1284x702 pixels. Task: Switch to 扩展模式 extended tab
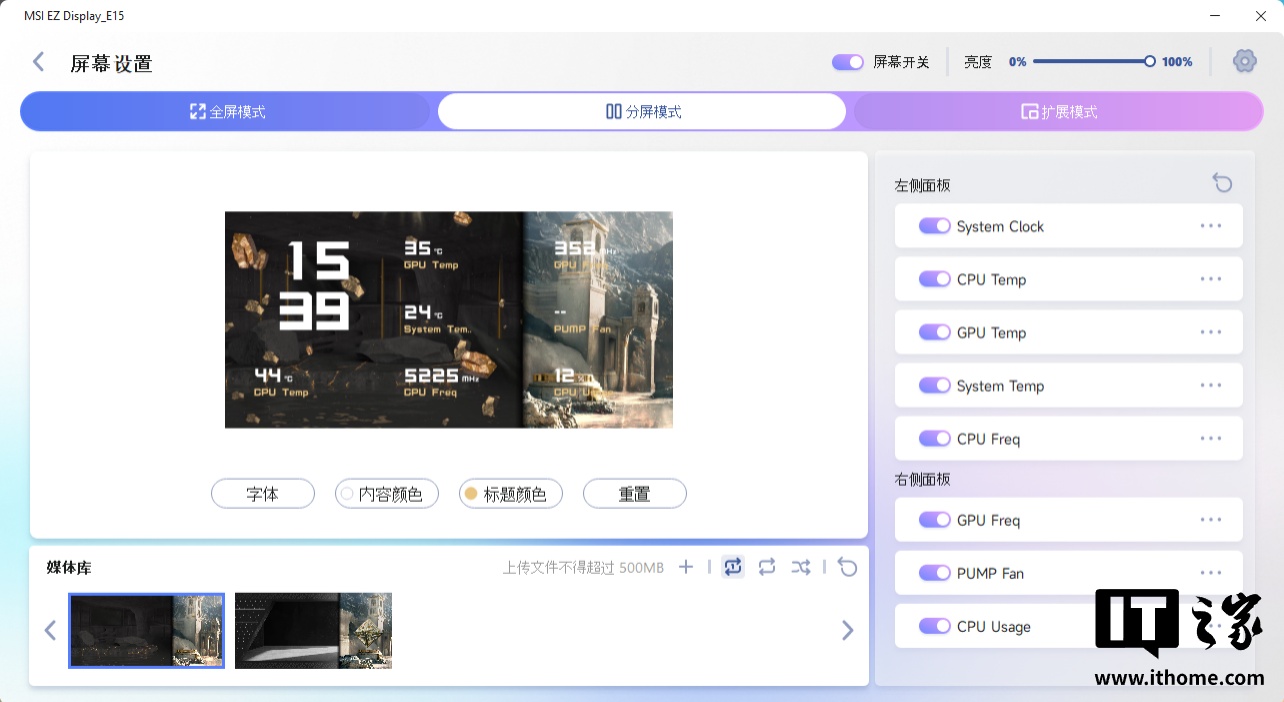click(x=1058, y=112)
